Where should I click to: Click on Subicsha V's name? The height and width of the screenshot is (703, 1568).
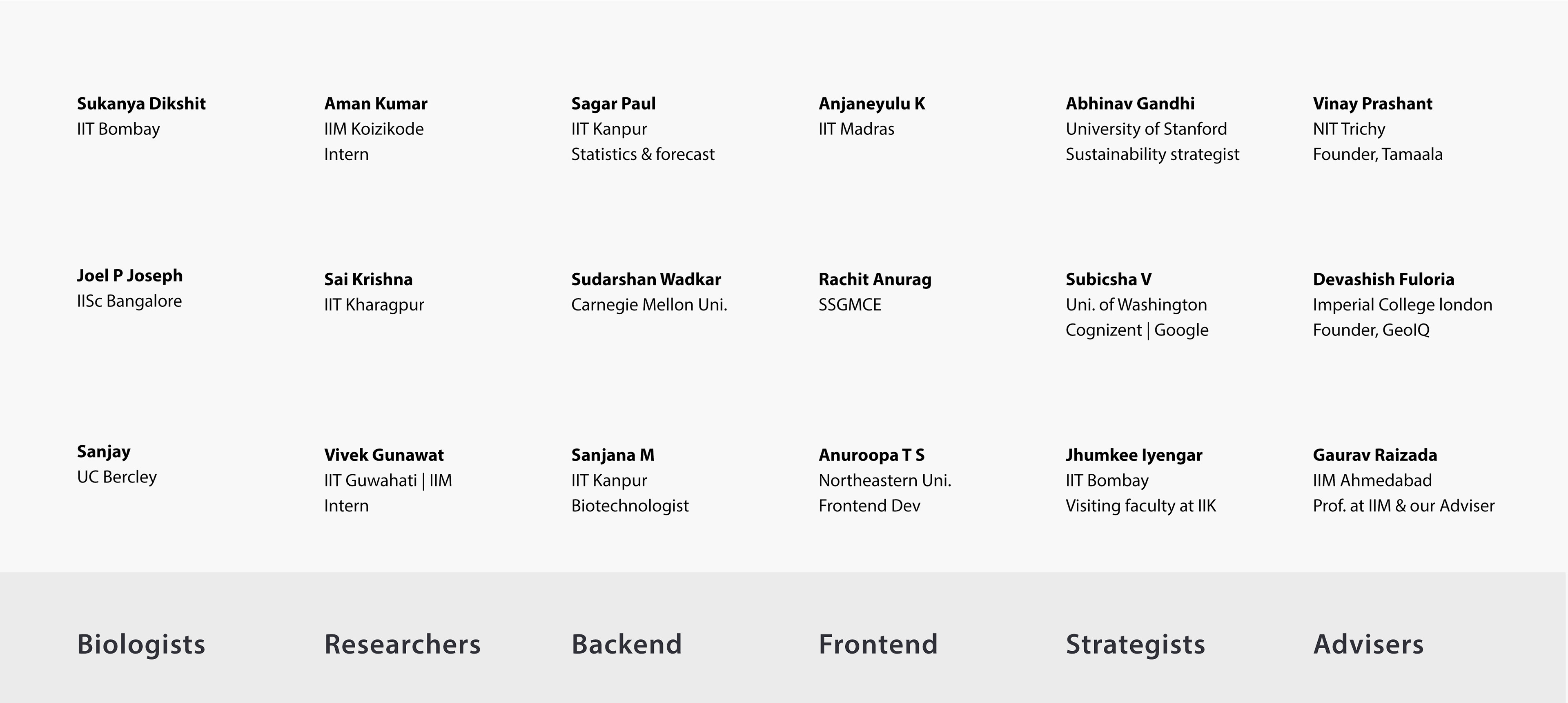coord(1109,279)
